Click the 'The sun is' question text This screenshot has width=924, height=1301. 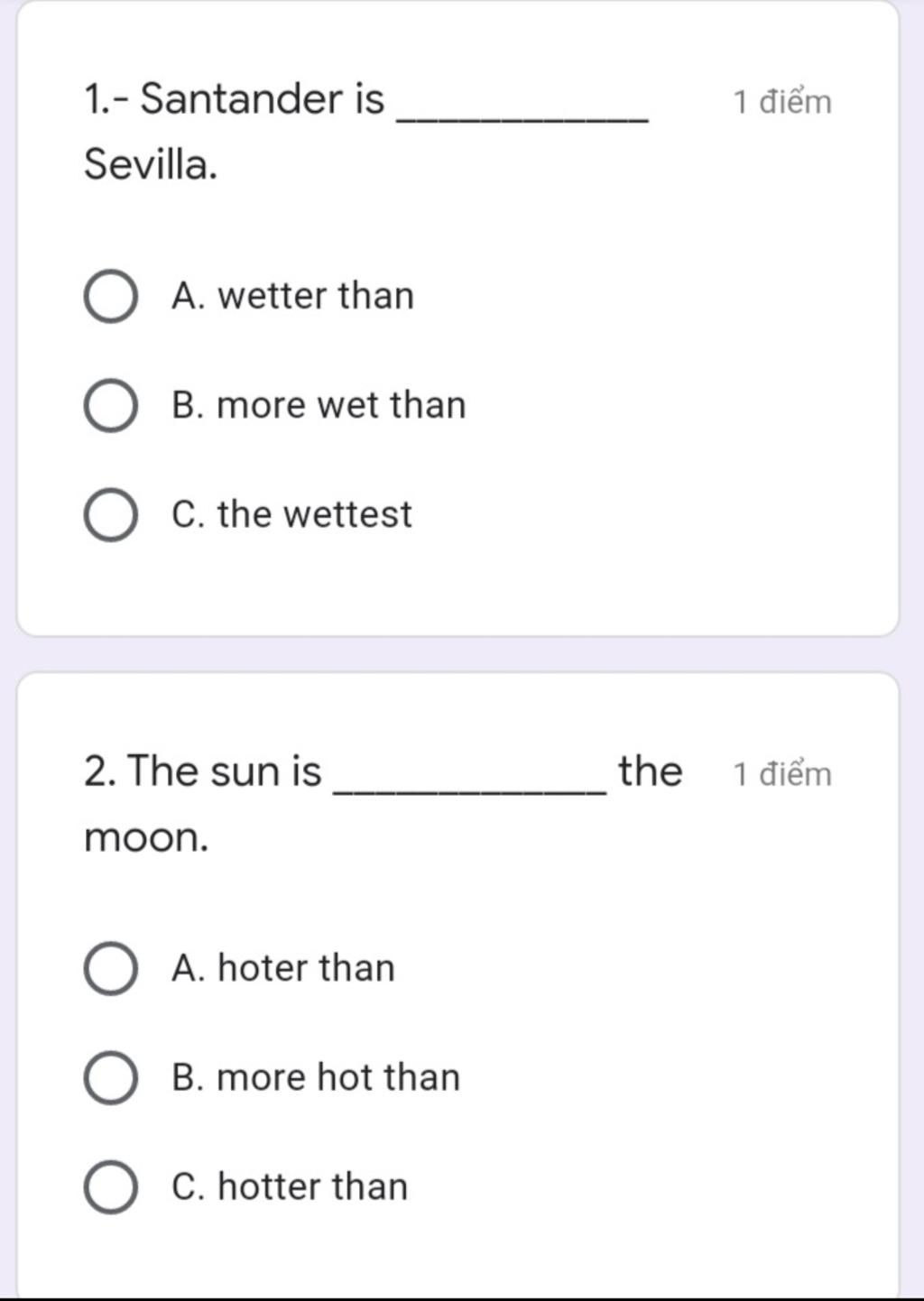[x=203, y=771]
